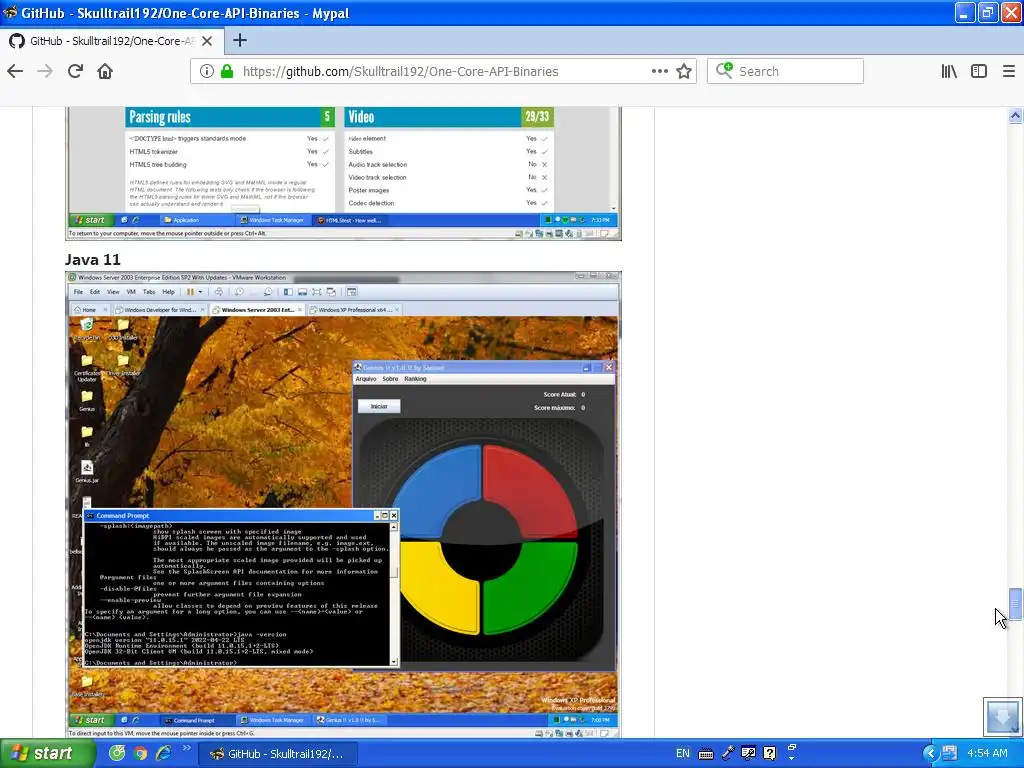
Task: Select the GitHub - Skulltrail192/One-Core-API tab
Action: [112, 40]
